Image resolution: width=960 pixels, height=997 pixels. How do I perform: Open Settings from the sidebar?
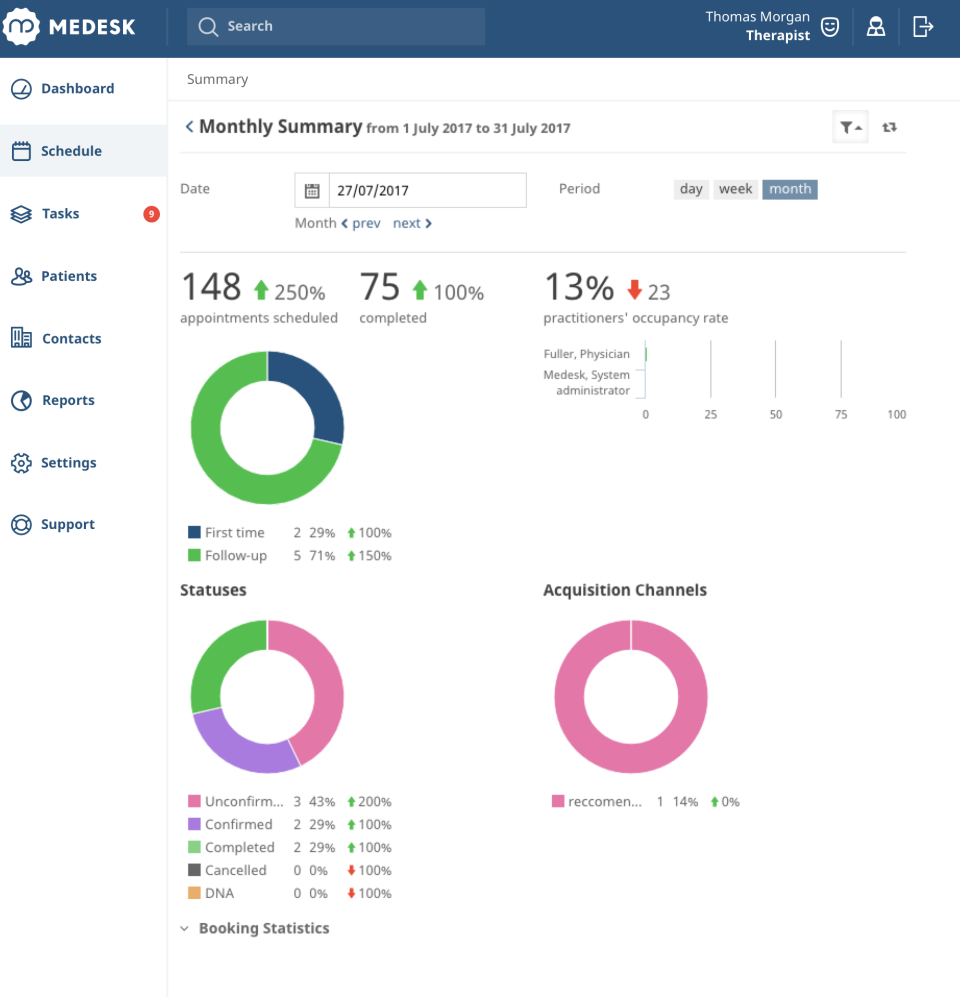tap(65, 462)
